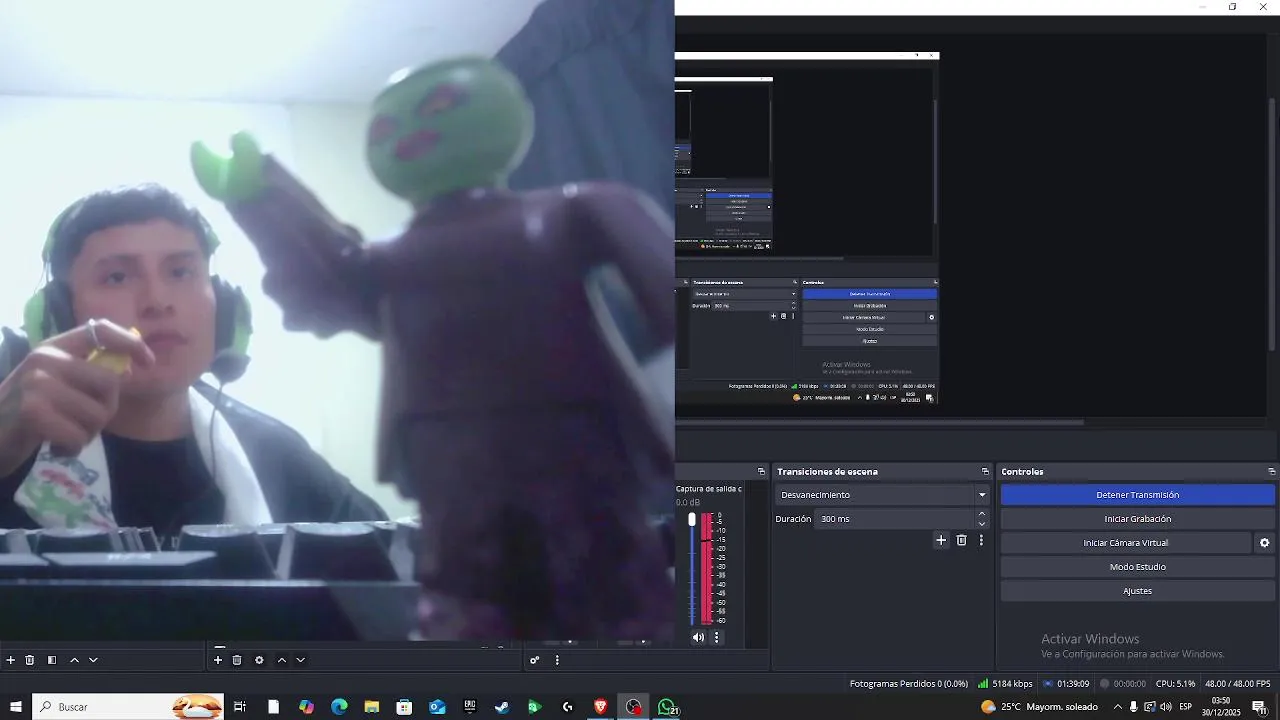1280x720 pixels.
Task: Add a new scene with the scene toolbar plus
Action: click(11, 660)
